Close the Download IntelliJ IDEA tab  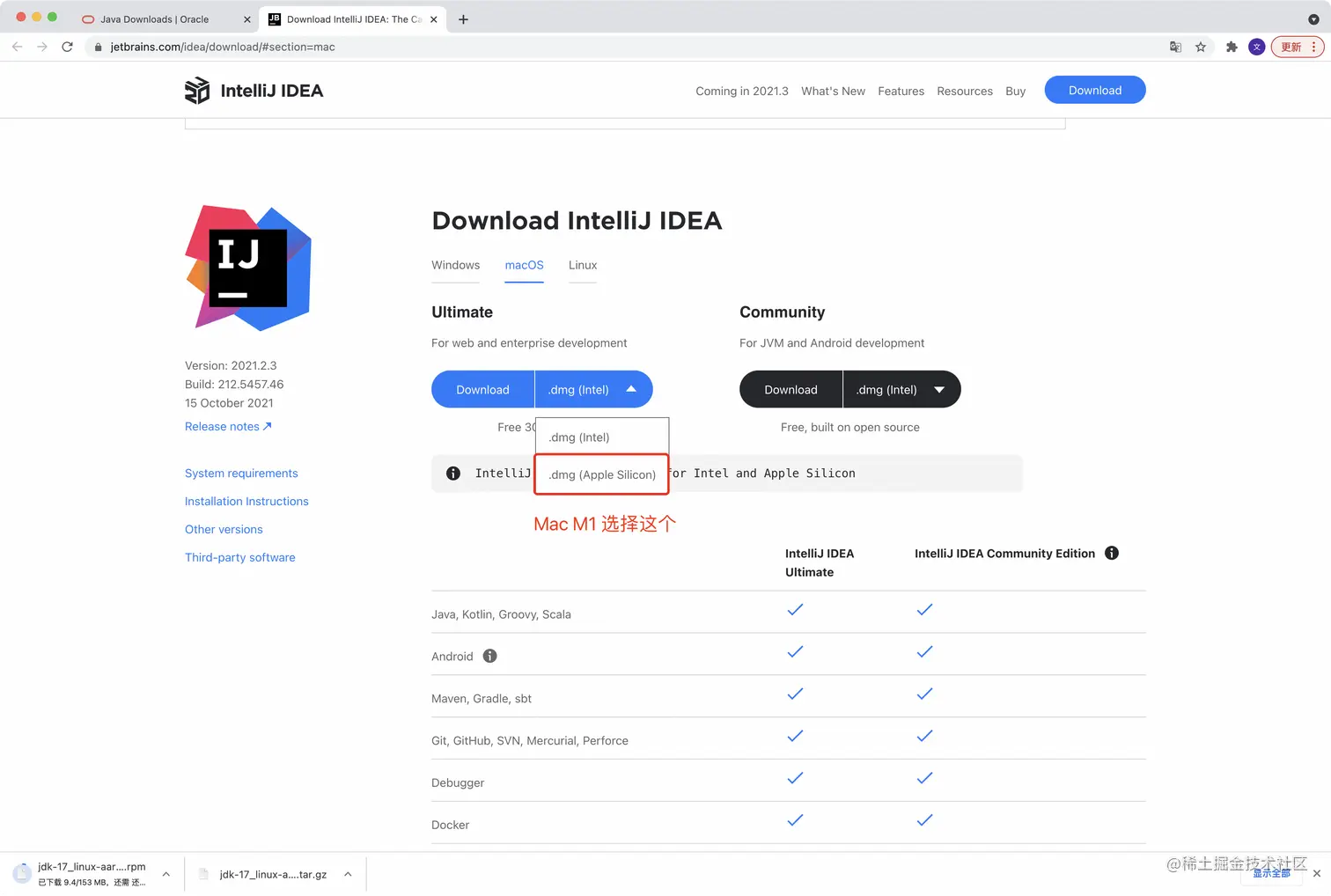click(x=433, y=19)
